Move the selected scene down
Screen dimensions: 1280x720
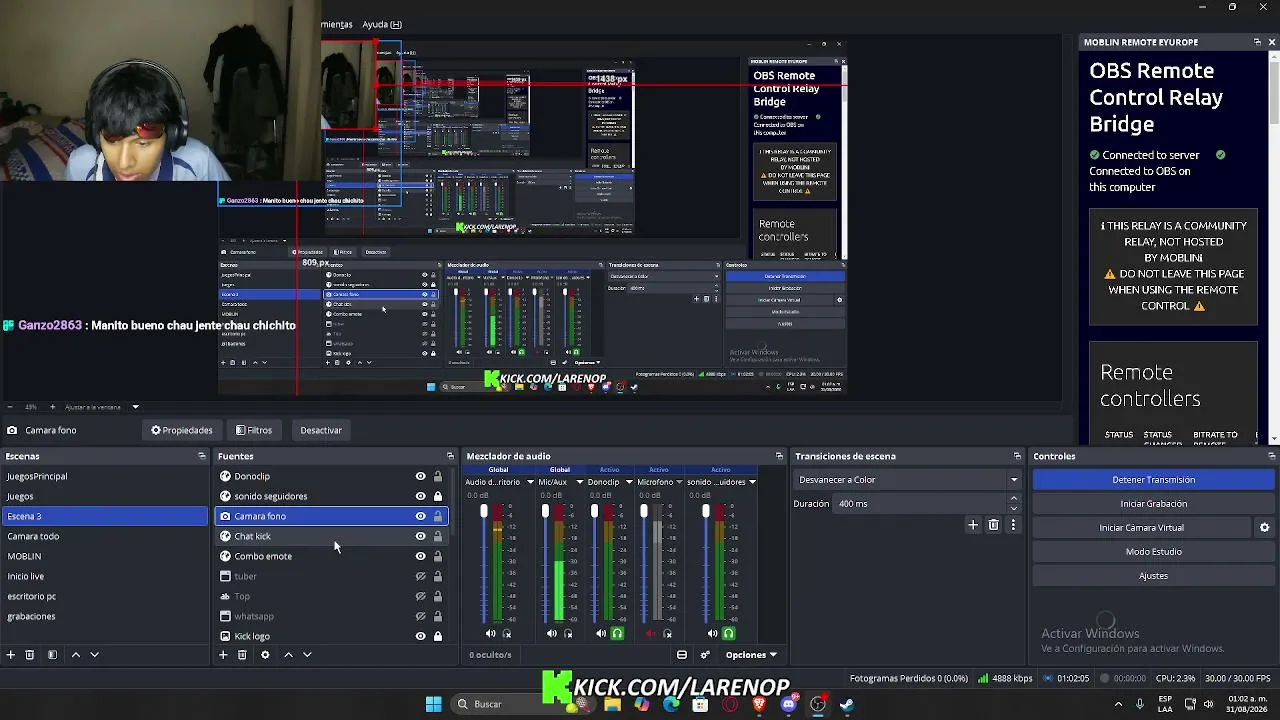pyautogui.click(x=95, y=655)
